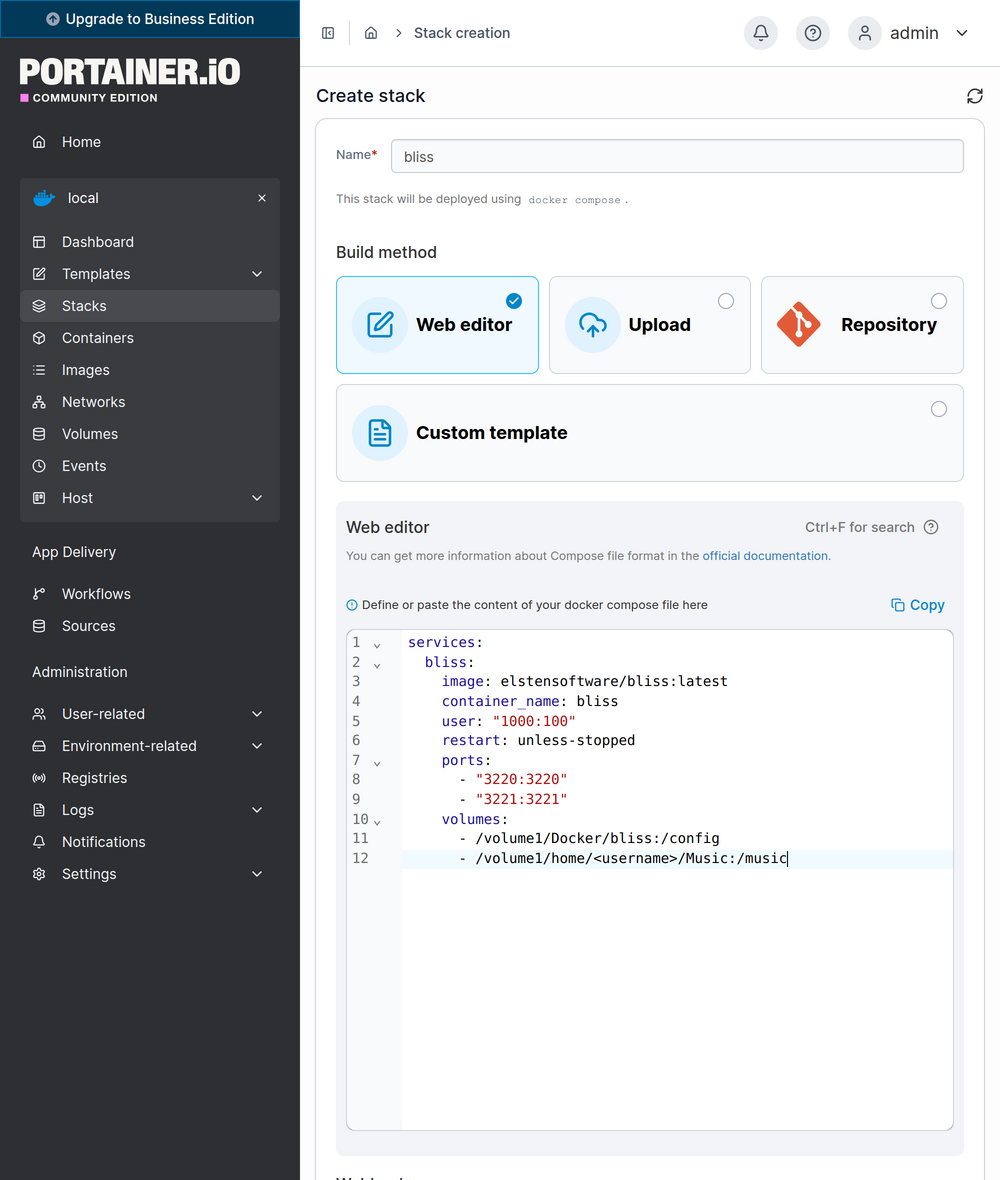Click the Networks icon in sidebar

tap(39, 403)
